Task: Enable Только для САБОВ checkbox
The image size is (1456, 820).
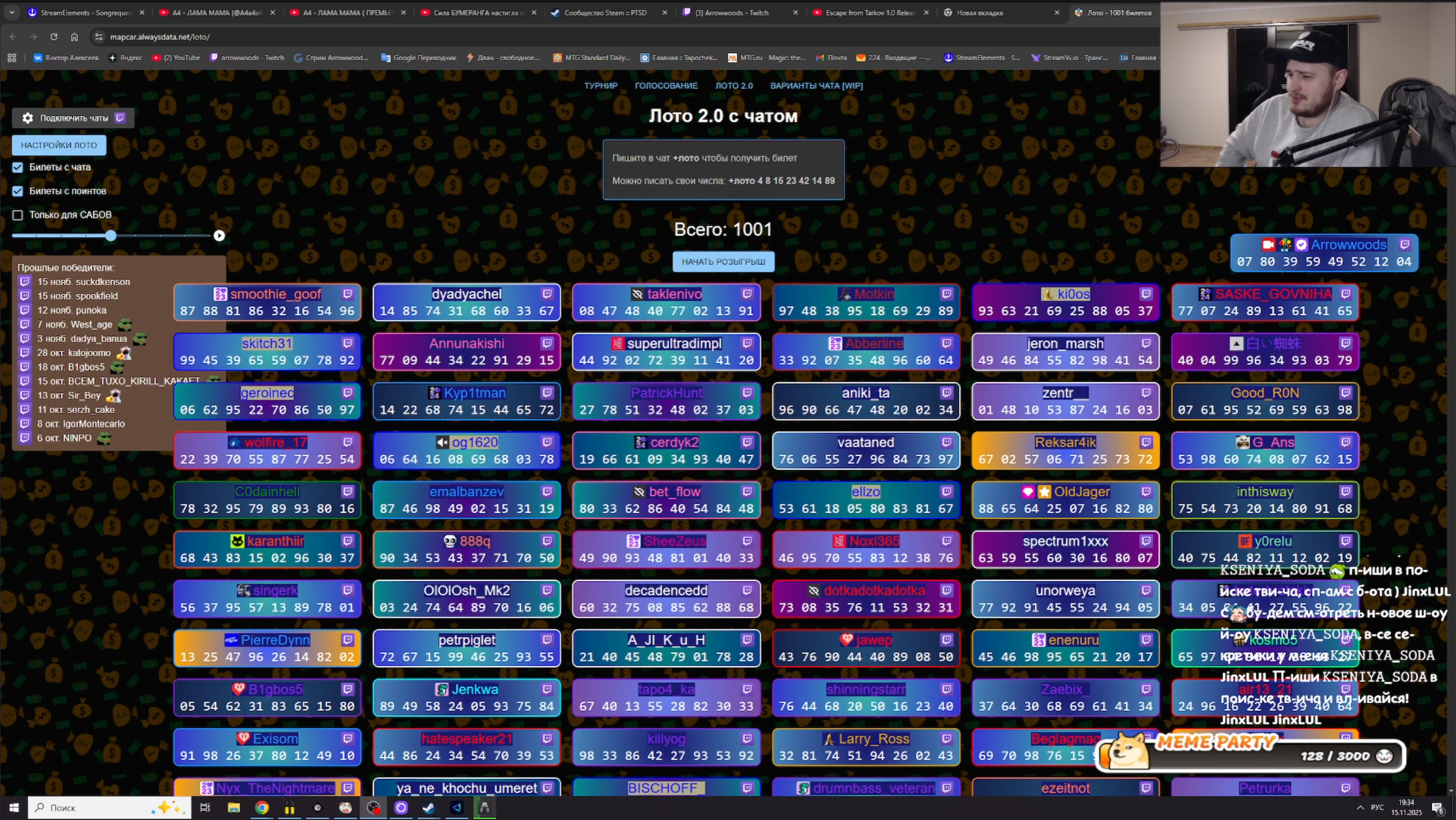Action: [x=17, y=215]
